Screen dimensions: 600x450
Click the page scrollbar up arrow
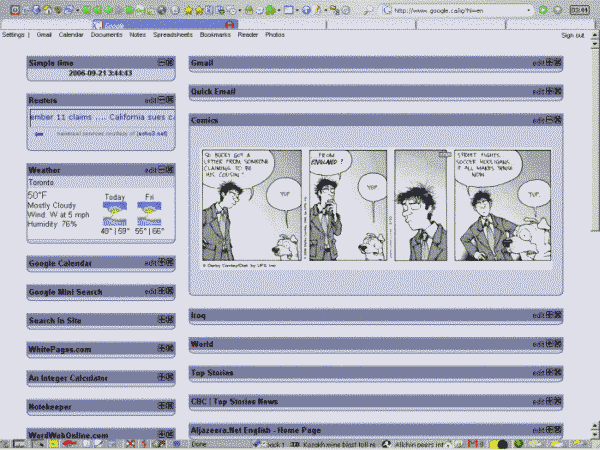click(595, 35)
